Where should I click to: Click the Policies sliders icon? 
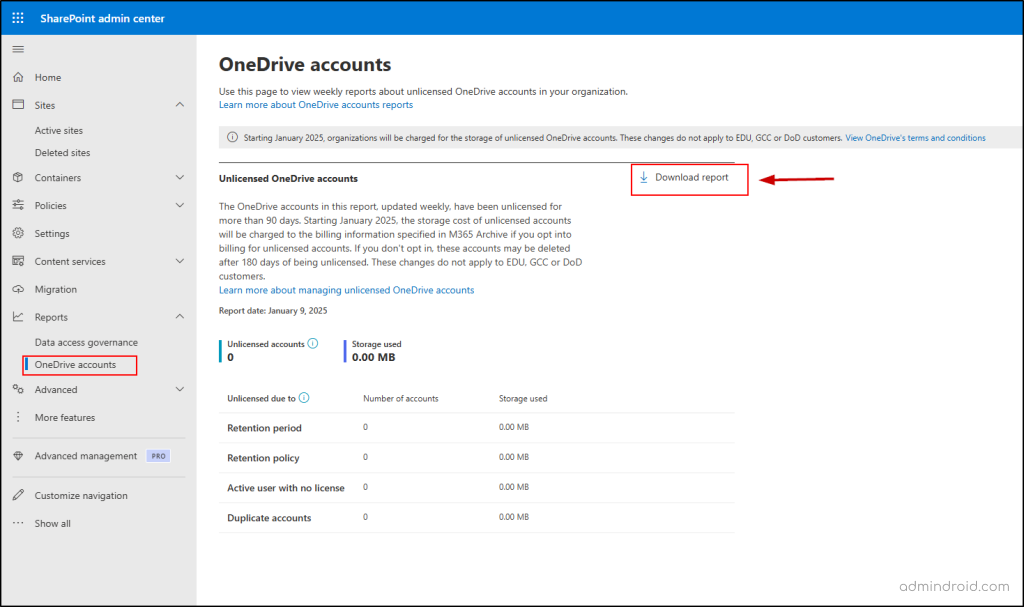[18, 205]
